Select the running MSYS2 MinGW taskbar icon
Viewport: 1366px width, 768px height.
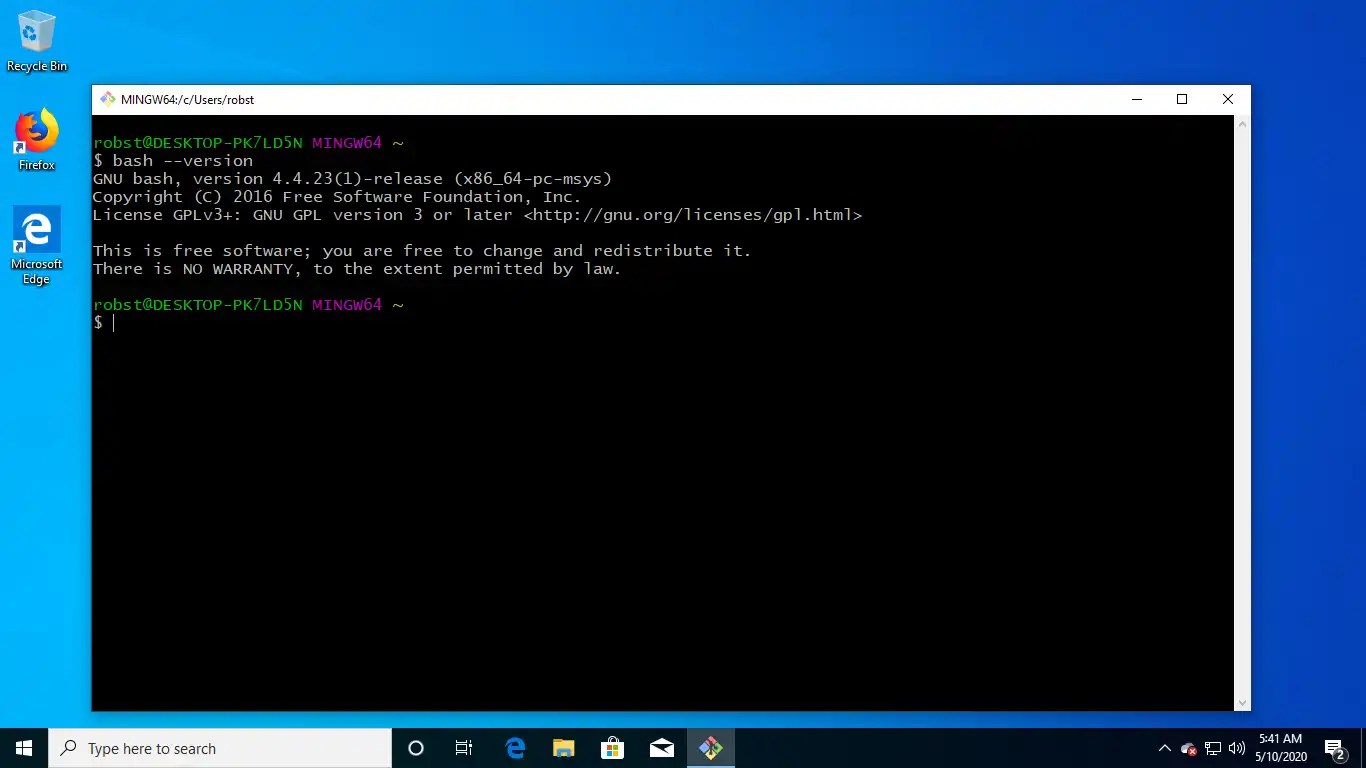point(710,748)
